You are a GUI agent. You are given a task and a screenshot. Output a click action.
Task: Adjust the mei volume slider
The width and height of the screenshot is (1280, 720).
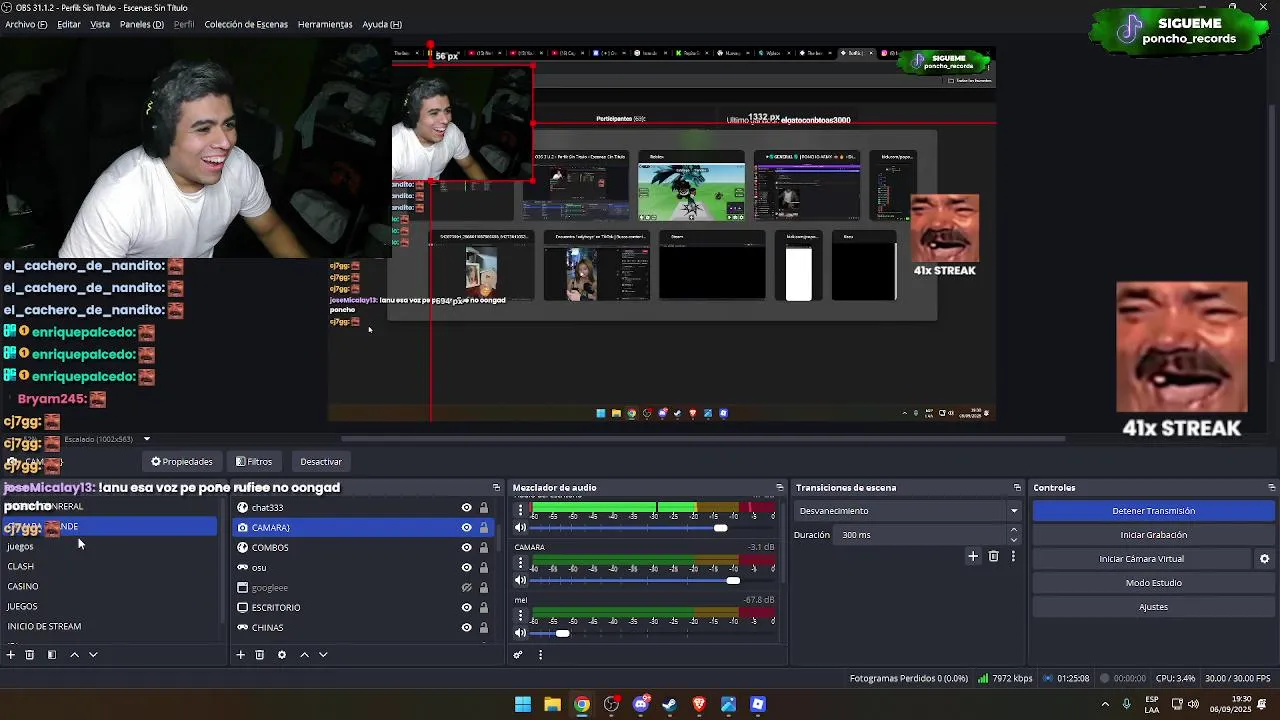(x=562, y=633)
